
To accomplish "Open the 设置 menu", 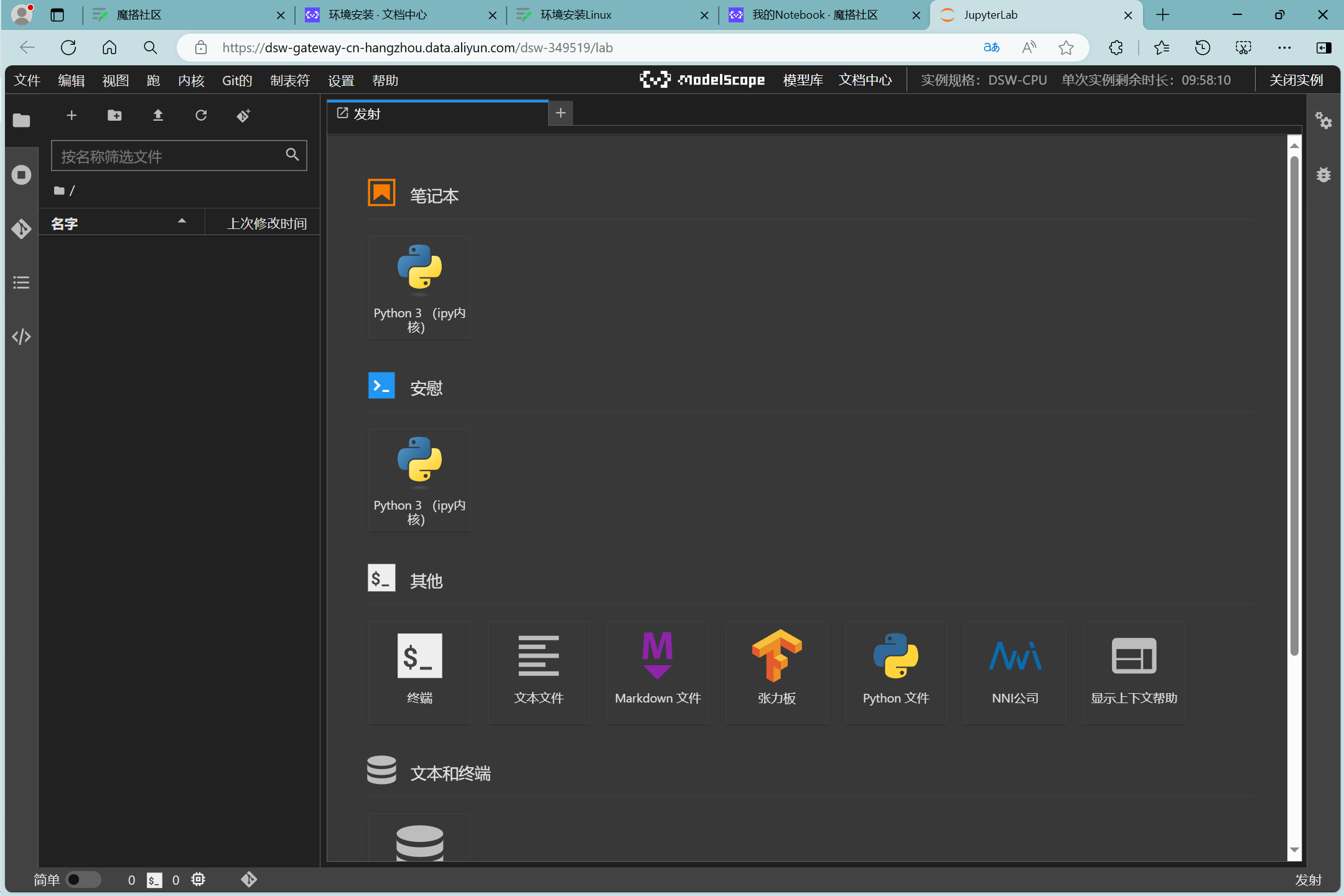I will click(340, 80).
